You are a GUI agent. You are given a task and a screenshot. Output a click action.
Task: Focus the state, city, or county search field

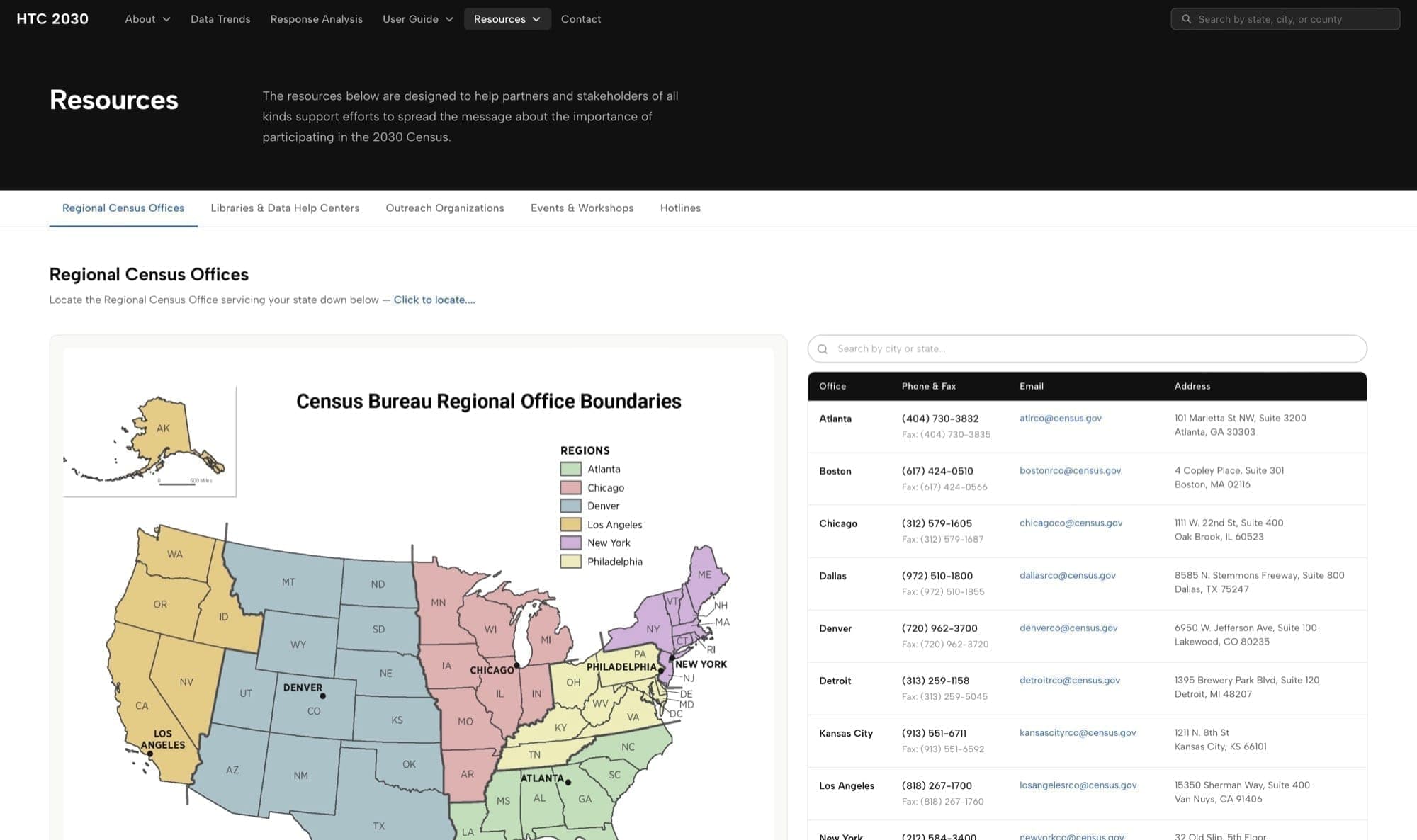[x=1285, y=19]
